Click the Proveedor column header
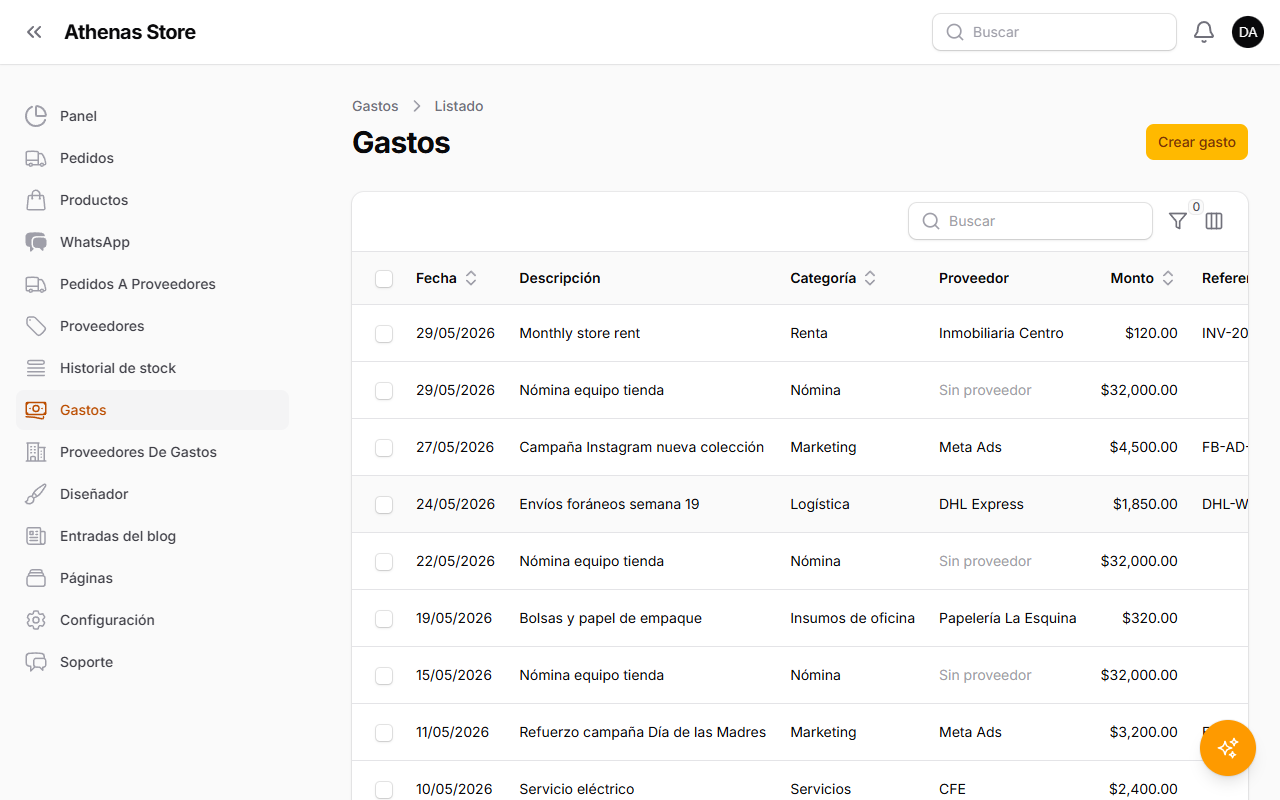The height and width of the screenshot is (800, 1280). [x=974, y=278]
